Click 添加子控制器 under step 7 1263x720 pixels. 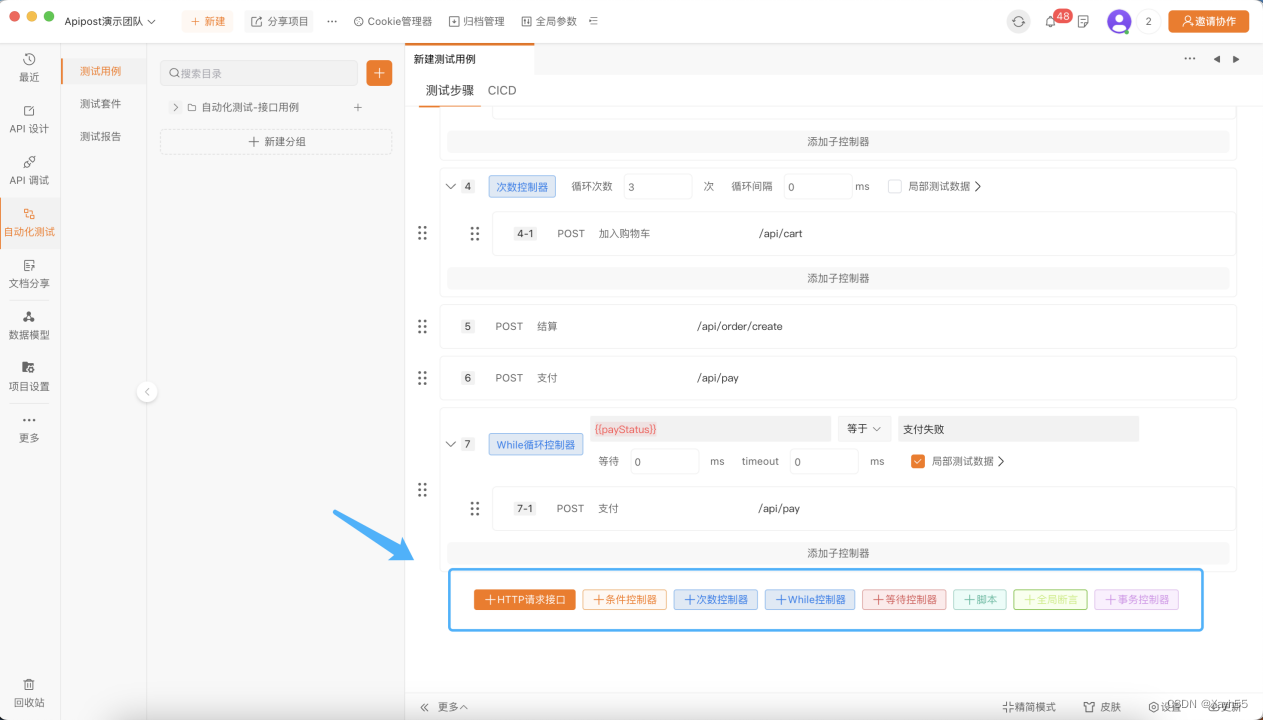(x=838, y=553)
